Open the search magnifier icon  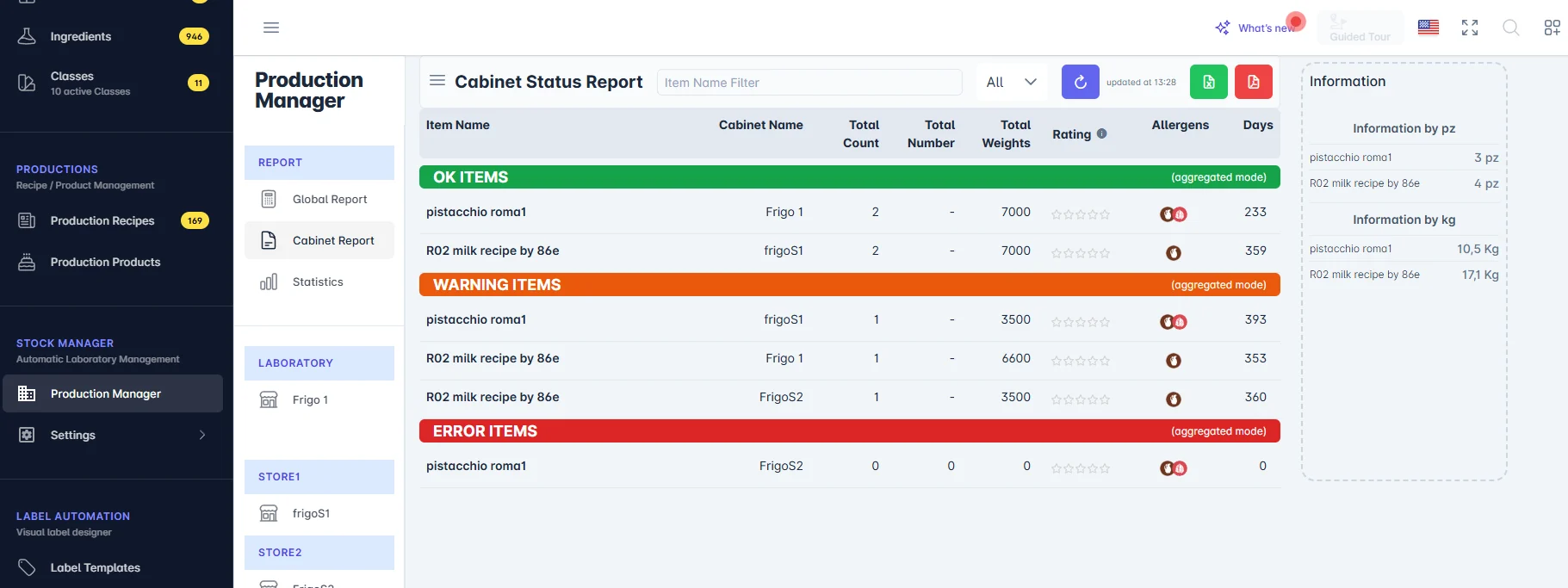[x=1510, y=28]
